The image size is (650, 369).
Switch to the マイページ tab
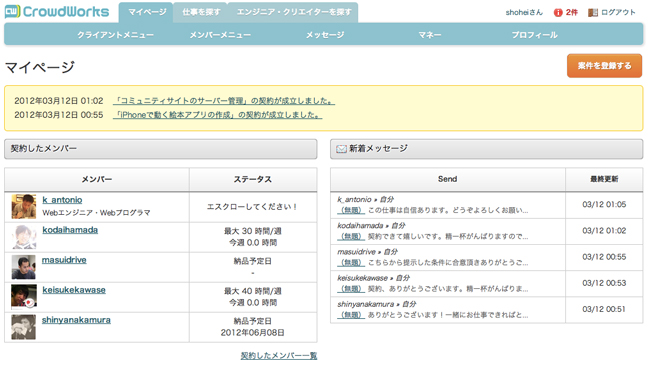[x=146, y=12]
